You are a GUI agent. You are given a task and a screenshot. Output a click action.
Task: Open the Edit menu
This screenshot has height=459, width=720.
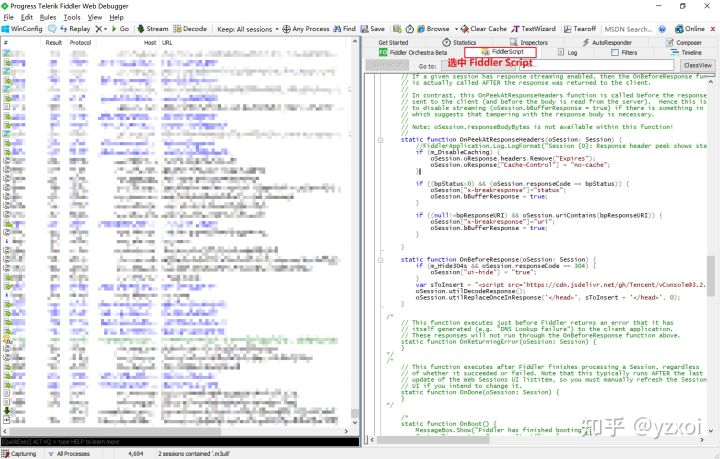pos(27,17)
